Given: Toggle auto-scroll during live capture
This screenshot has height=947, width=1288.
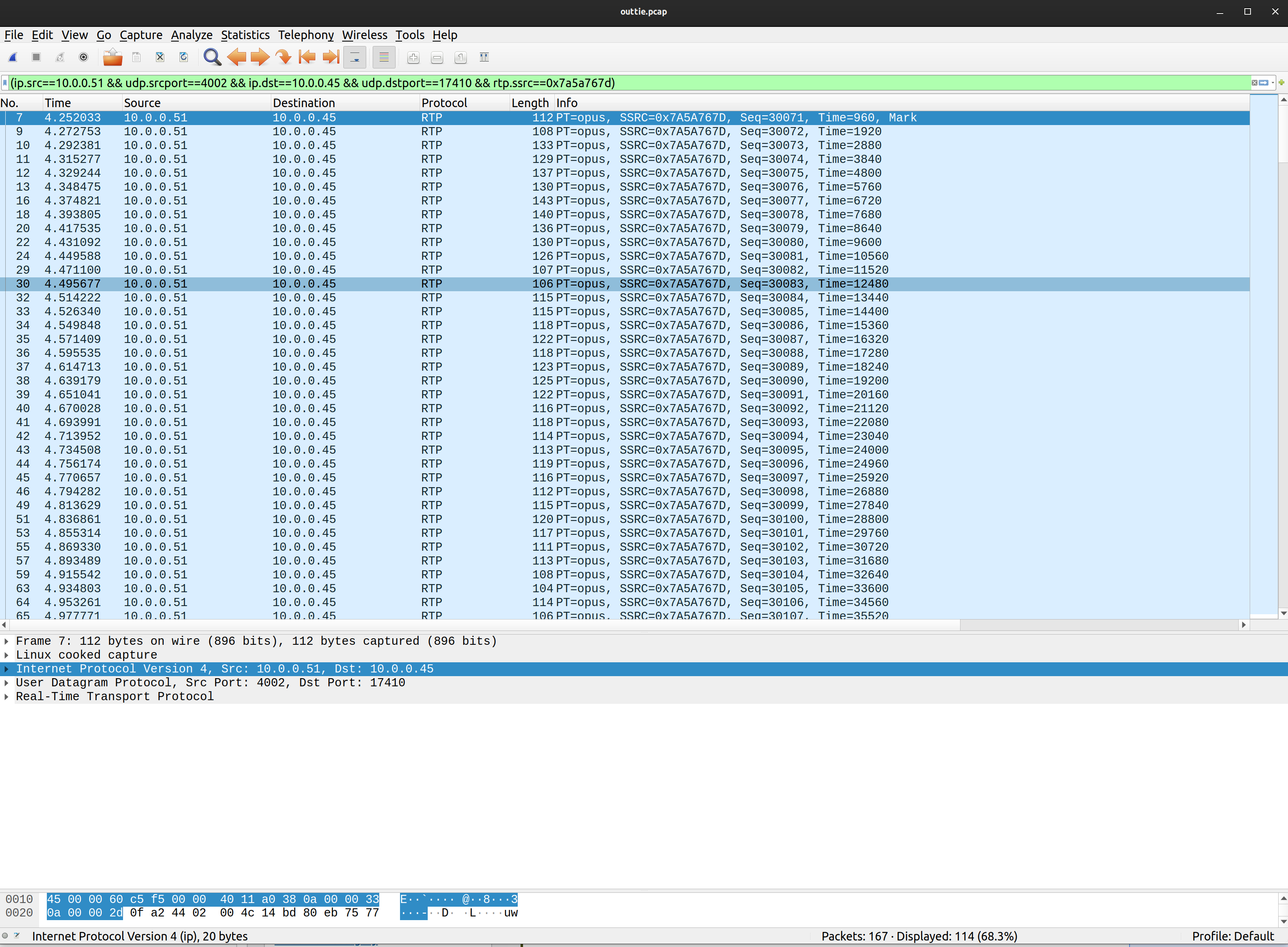Looking at the screenshot, I should (x=355, y=57).
